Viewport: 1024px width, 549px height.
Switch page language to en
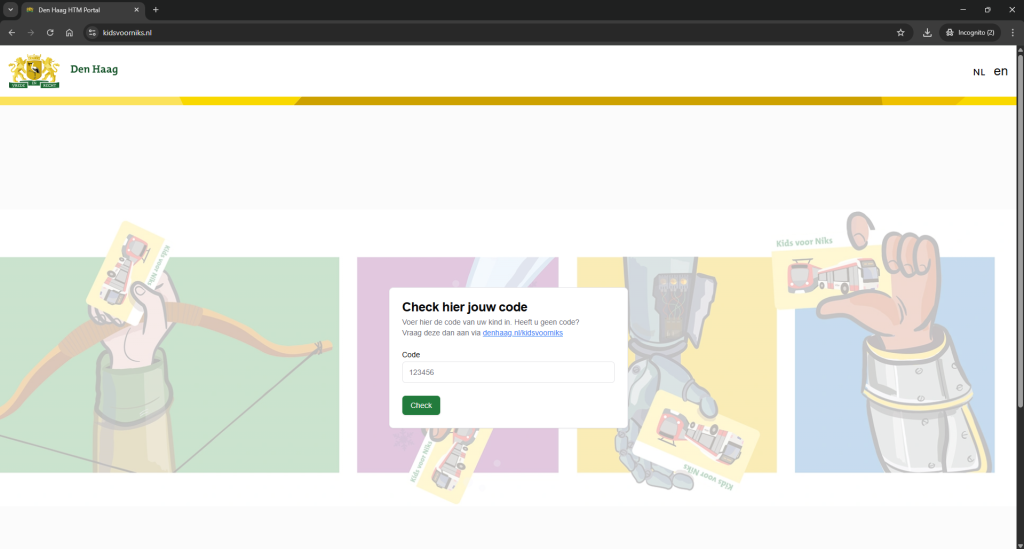(x=1000, y=72)
